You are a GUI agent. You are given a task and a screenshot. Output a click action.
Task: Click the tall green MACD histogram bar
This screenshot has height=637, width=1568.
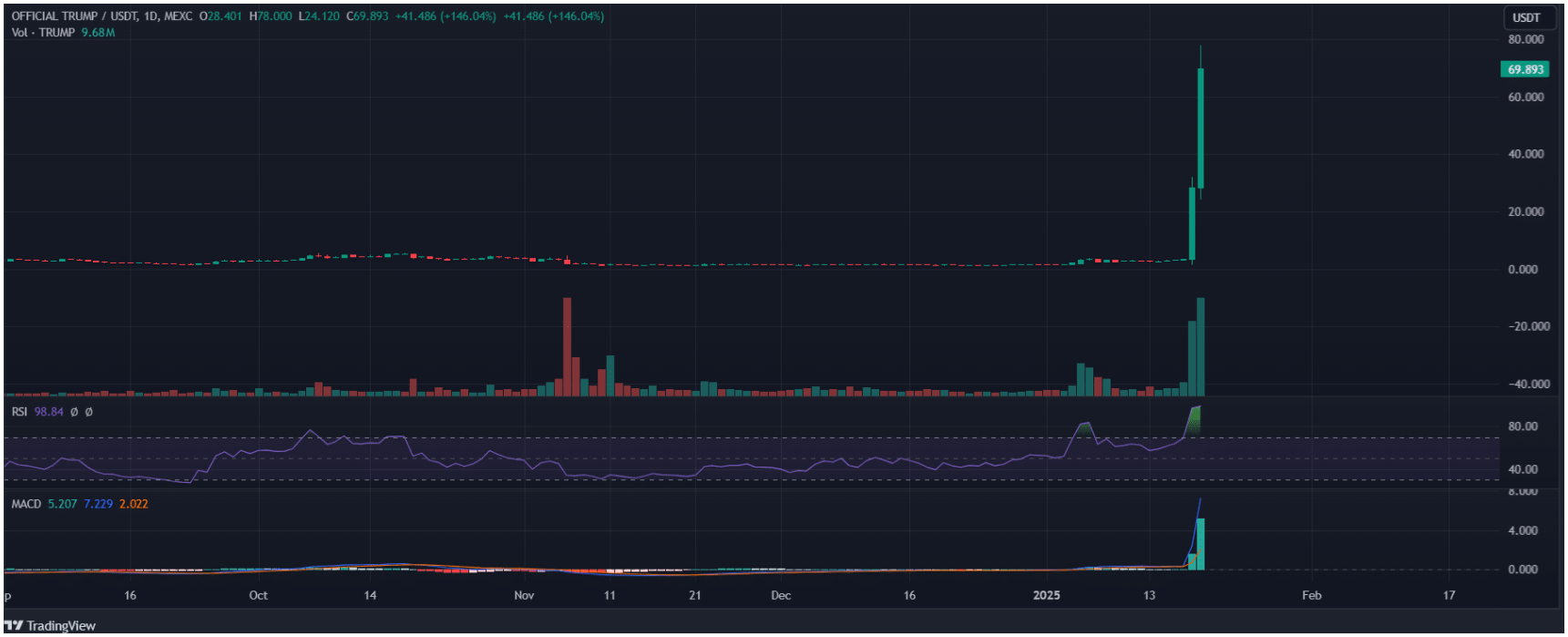(1201, 544)
